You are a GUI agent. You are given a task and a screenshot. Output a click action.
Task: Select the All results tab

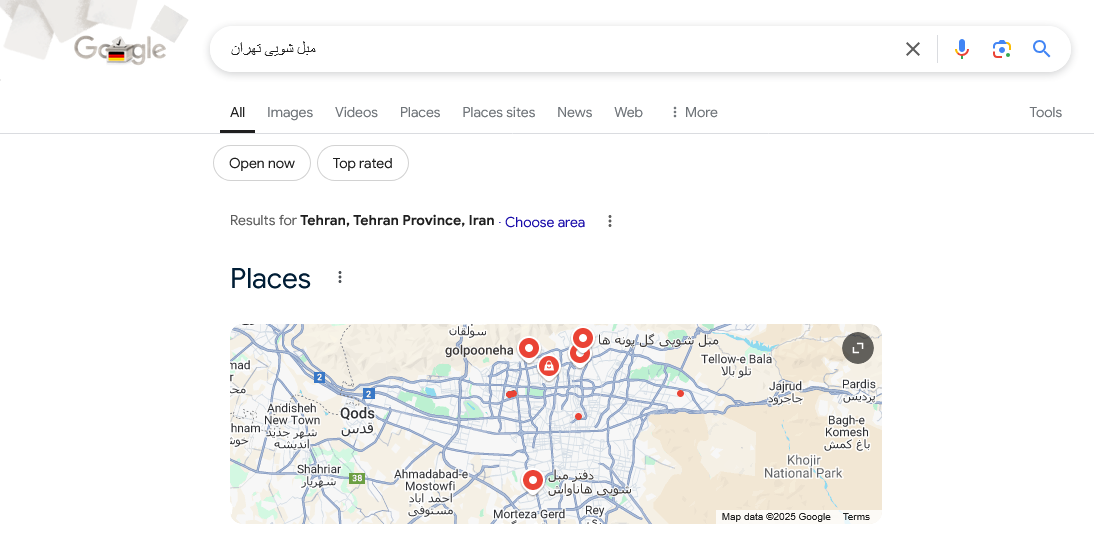tap(237, 112)
